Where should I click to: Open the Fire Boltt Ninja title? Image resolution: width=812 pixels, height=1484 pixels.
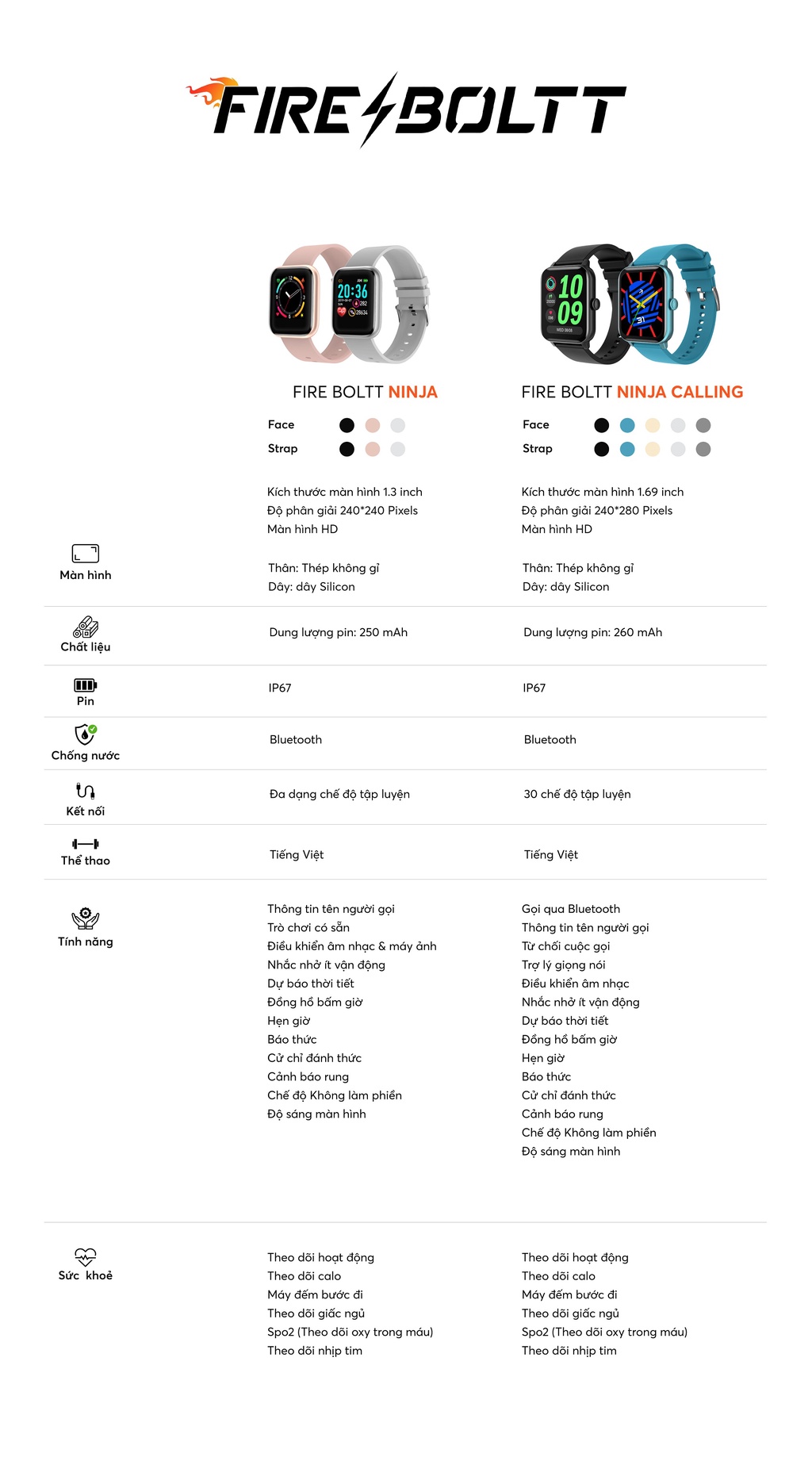pyautogui.click(x=365, y=392)
